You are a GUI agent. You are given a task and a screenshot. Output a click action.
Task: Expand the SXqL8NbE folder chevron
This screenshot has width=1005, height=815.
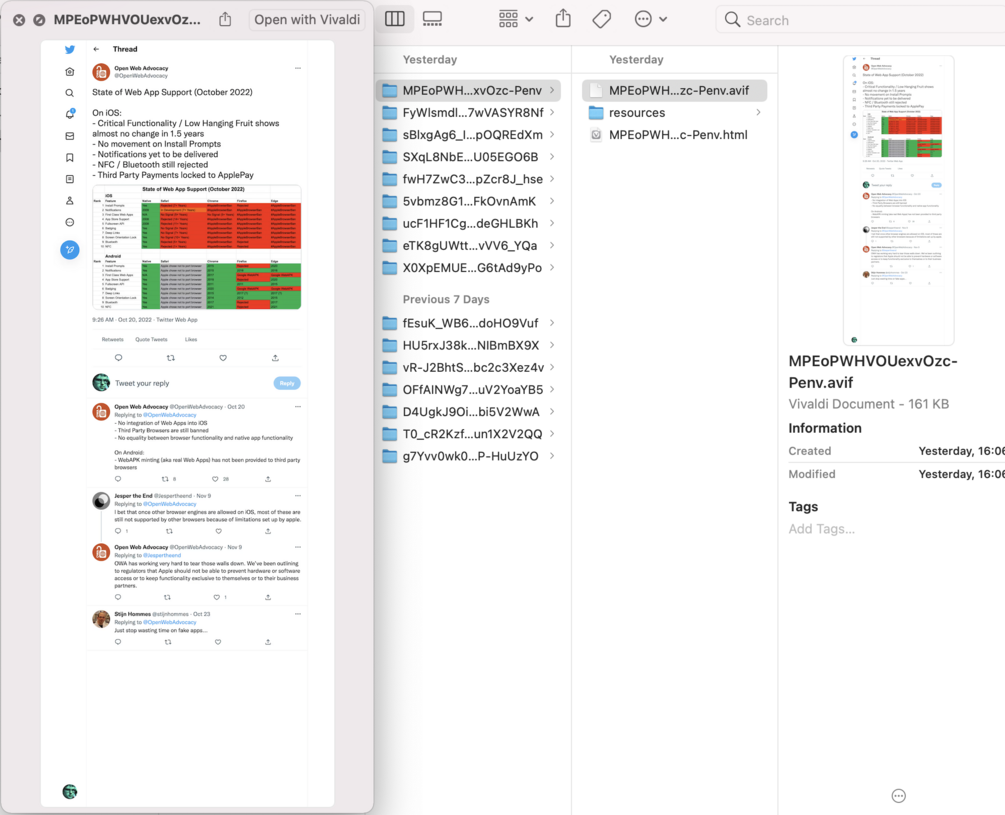(x=552, y=157)
